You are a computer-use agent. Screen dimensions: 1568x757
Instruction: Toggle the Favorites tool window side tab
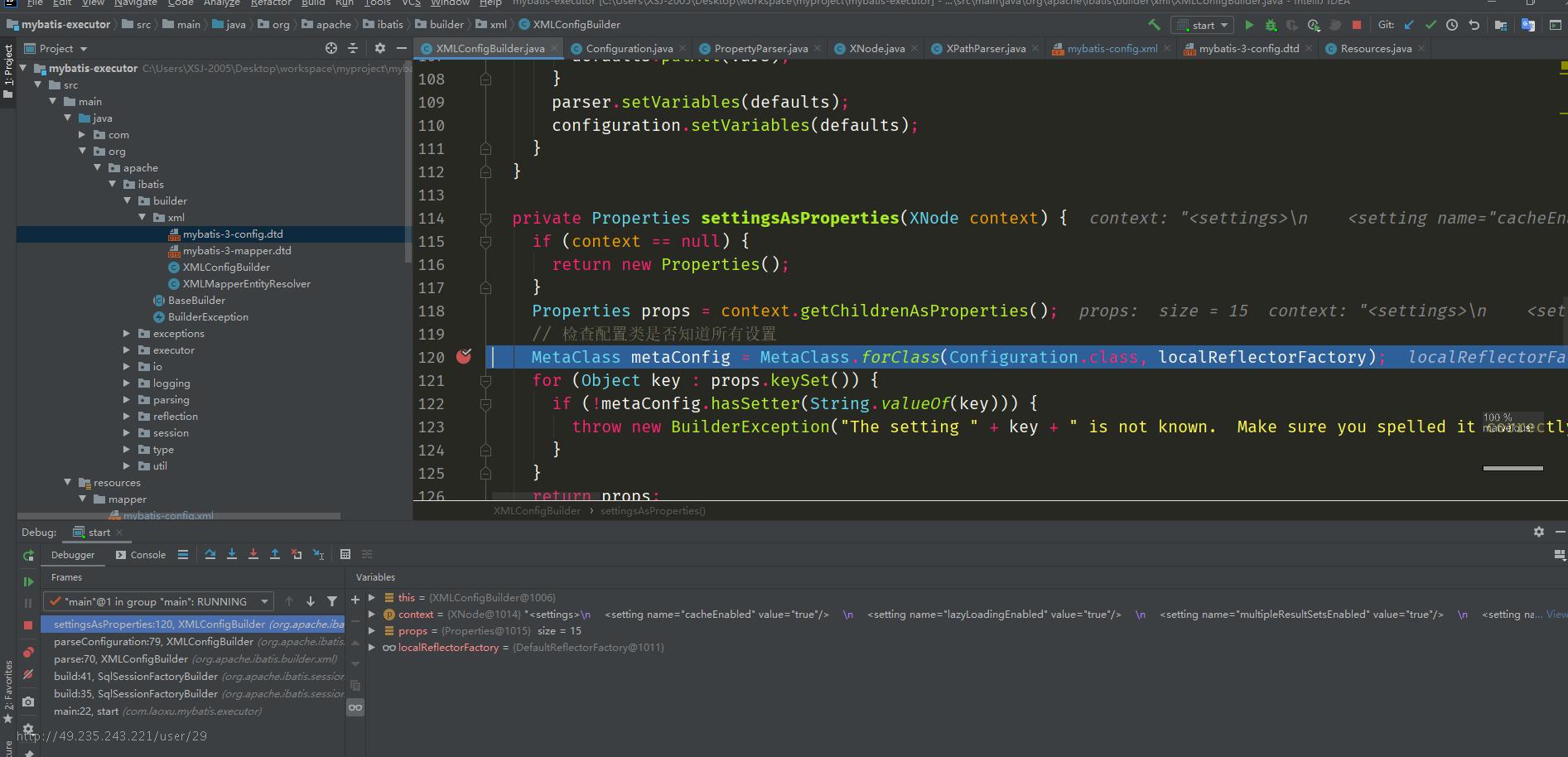[8, 692]
